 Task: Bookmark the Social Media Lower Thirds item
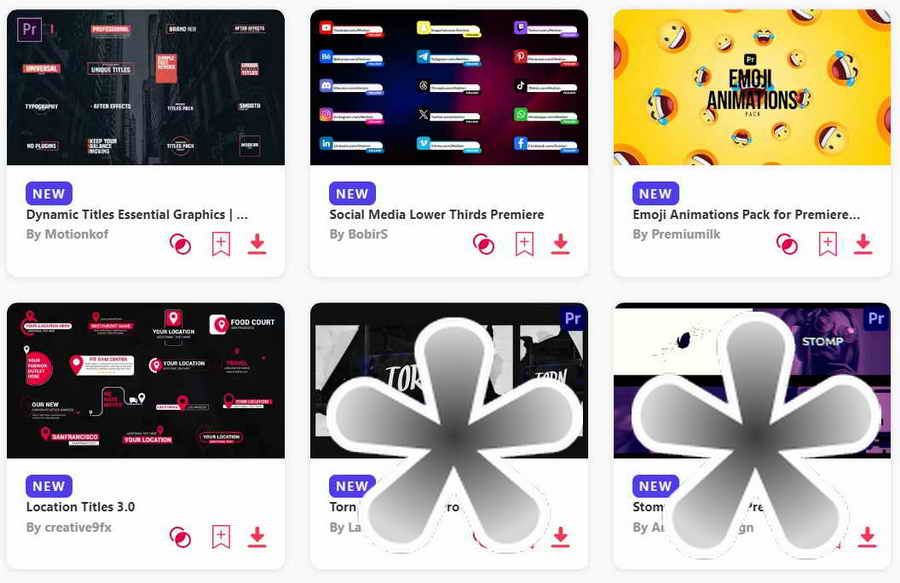point(524,244)
